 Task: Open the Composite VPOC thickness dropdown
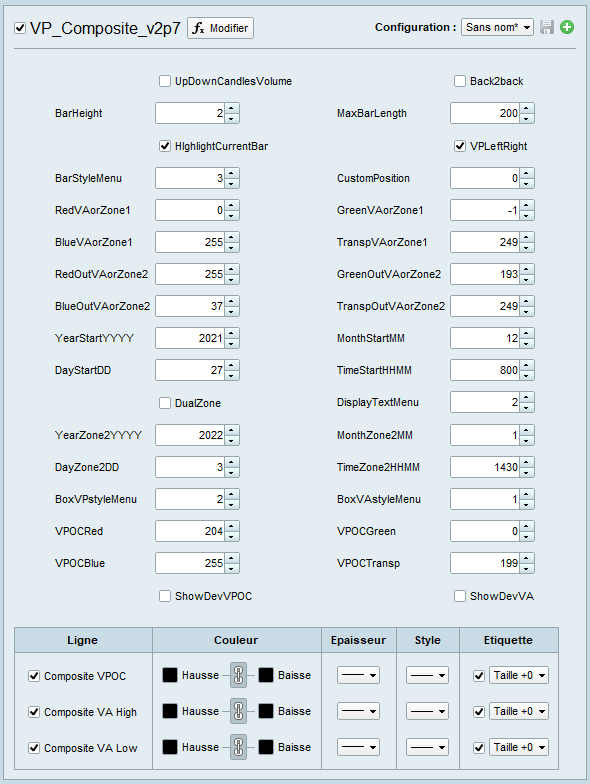click(x=358, y=675)
